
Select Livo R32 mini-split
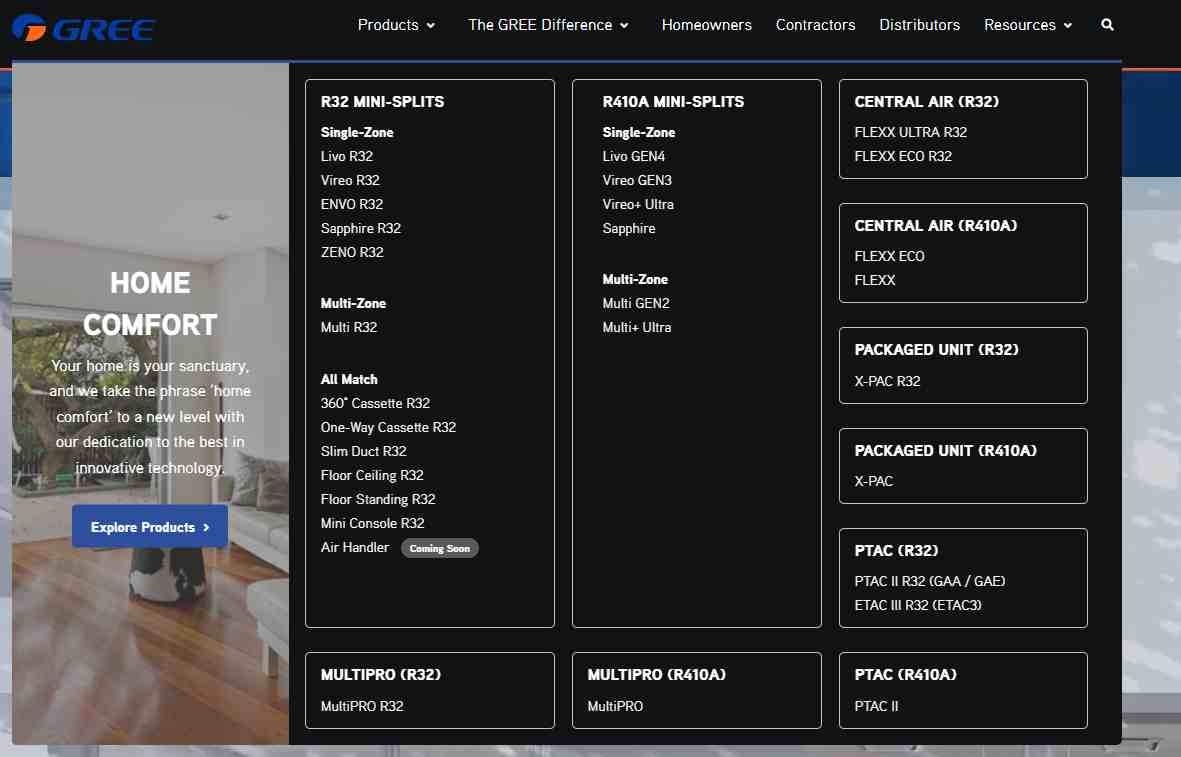click(346, 156)
